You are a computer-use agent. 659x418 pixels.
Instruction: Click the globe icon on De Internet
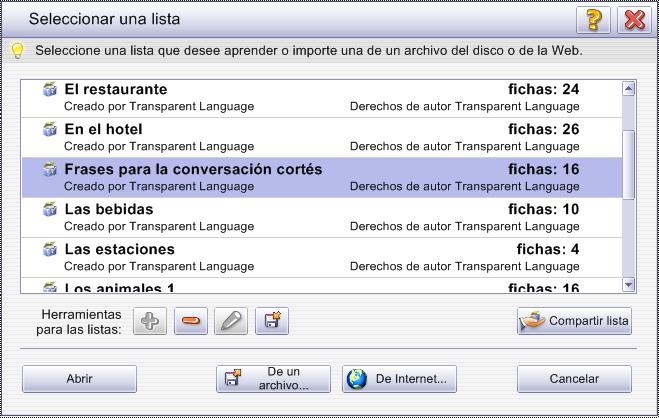357,379
